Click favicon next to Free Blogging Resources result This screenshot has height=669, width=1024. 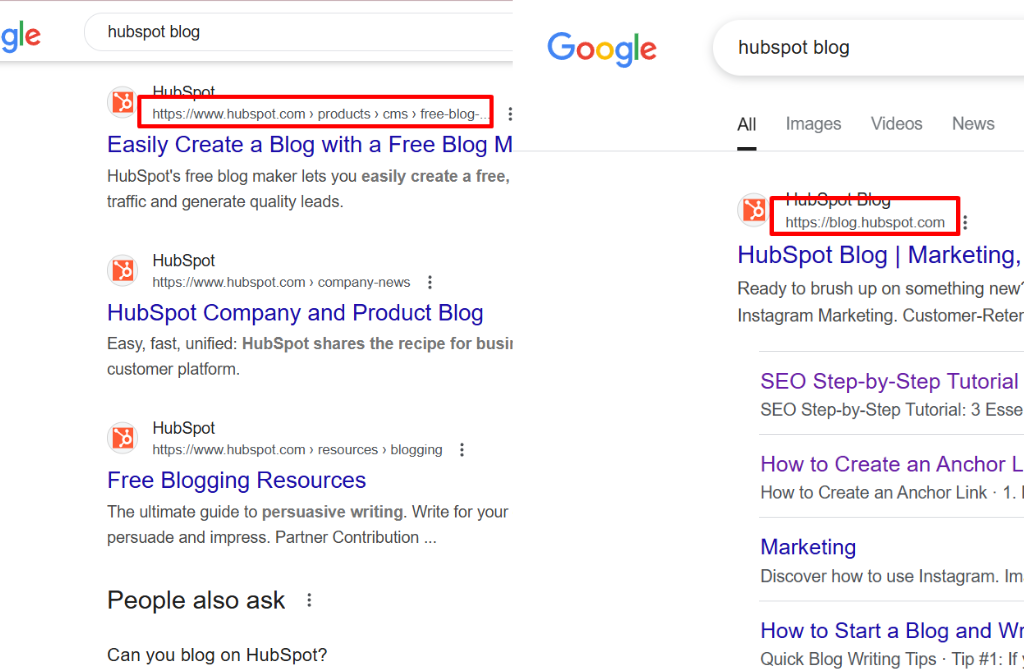click(123, 438)
